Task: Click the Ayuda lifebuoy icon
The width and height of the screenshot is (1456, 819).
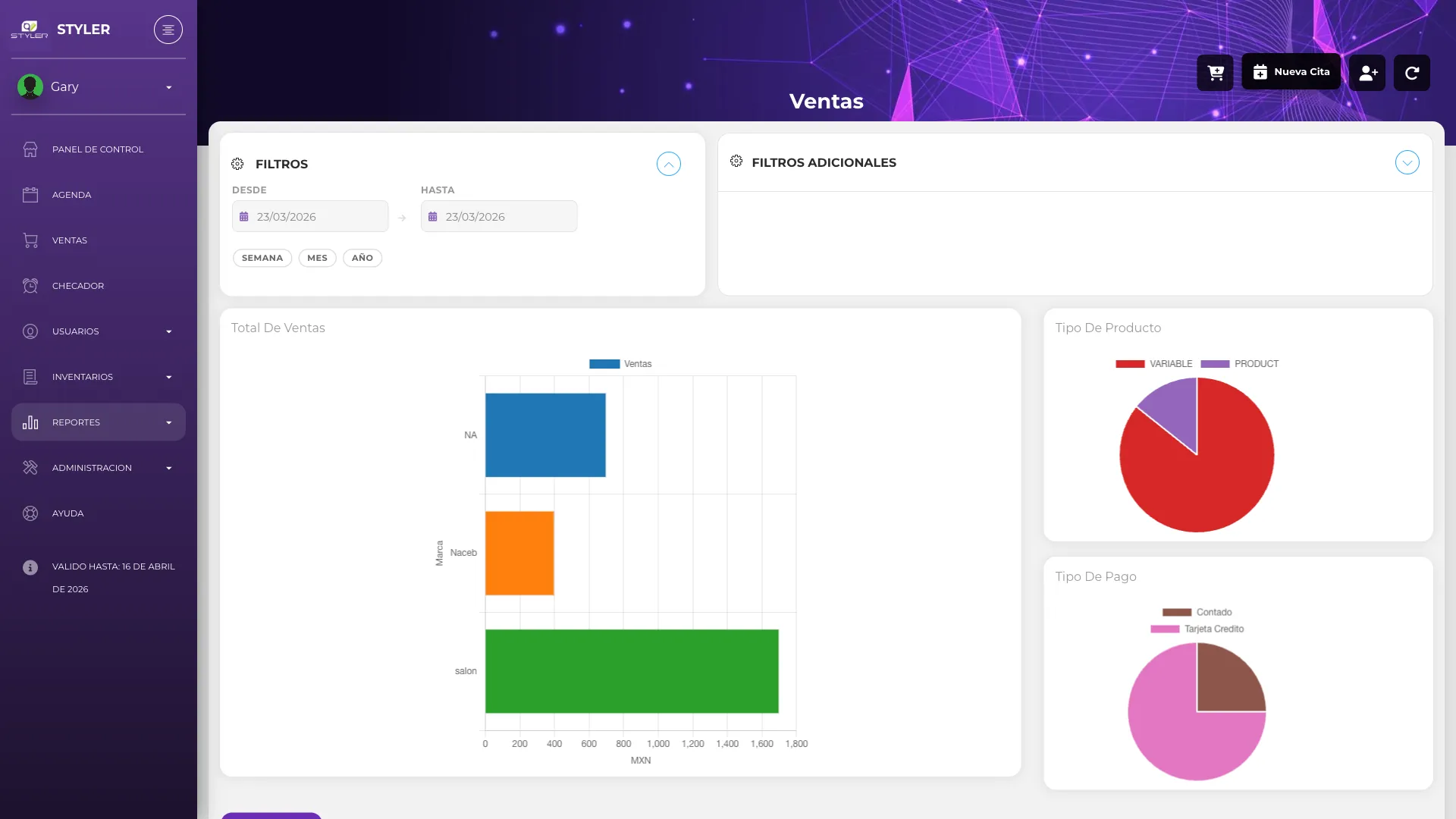Action: click(30, 513)
